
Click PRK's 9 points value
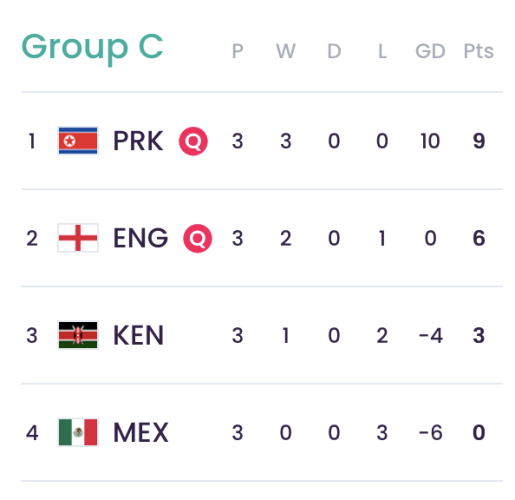[479, 141]
